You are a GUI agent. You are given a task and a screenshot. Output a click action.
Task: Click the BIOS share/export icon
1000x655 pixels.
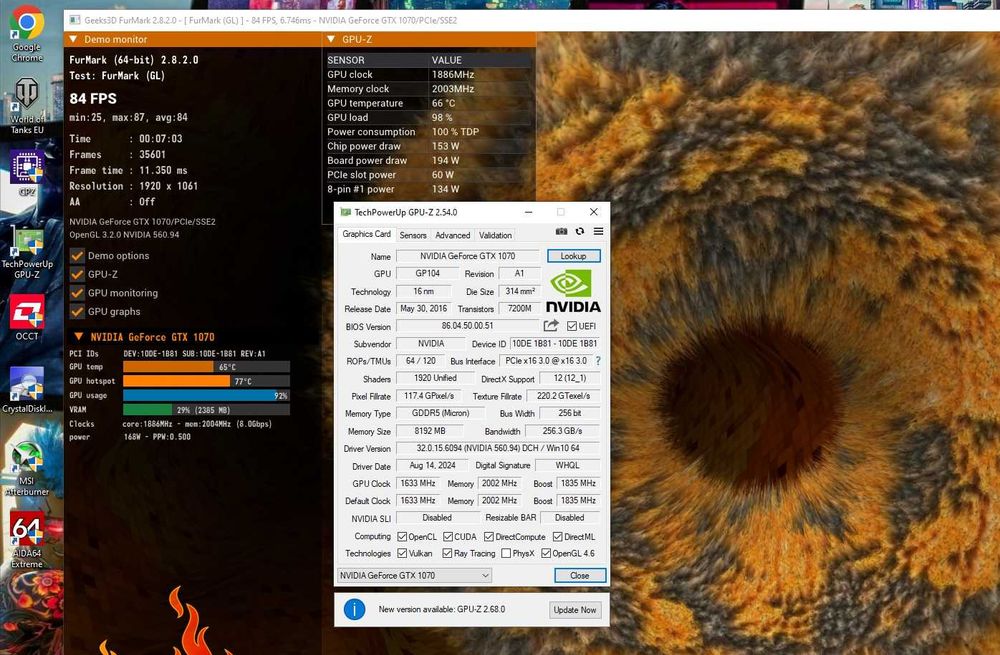tap(551, 326)
